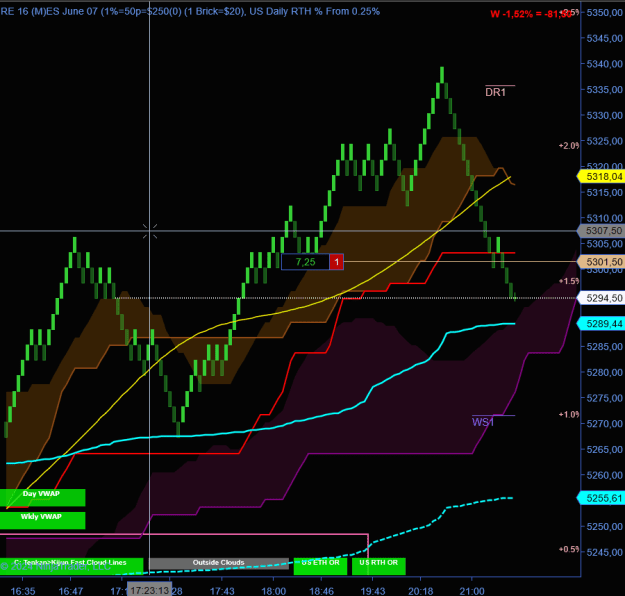Click the cyan 5289,44 VWAP price marker

(x=601, y=324)
